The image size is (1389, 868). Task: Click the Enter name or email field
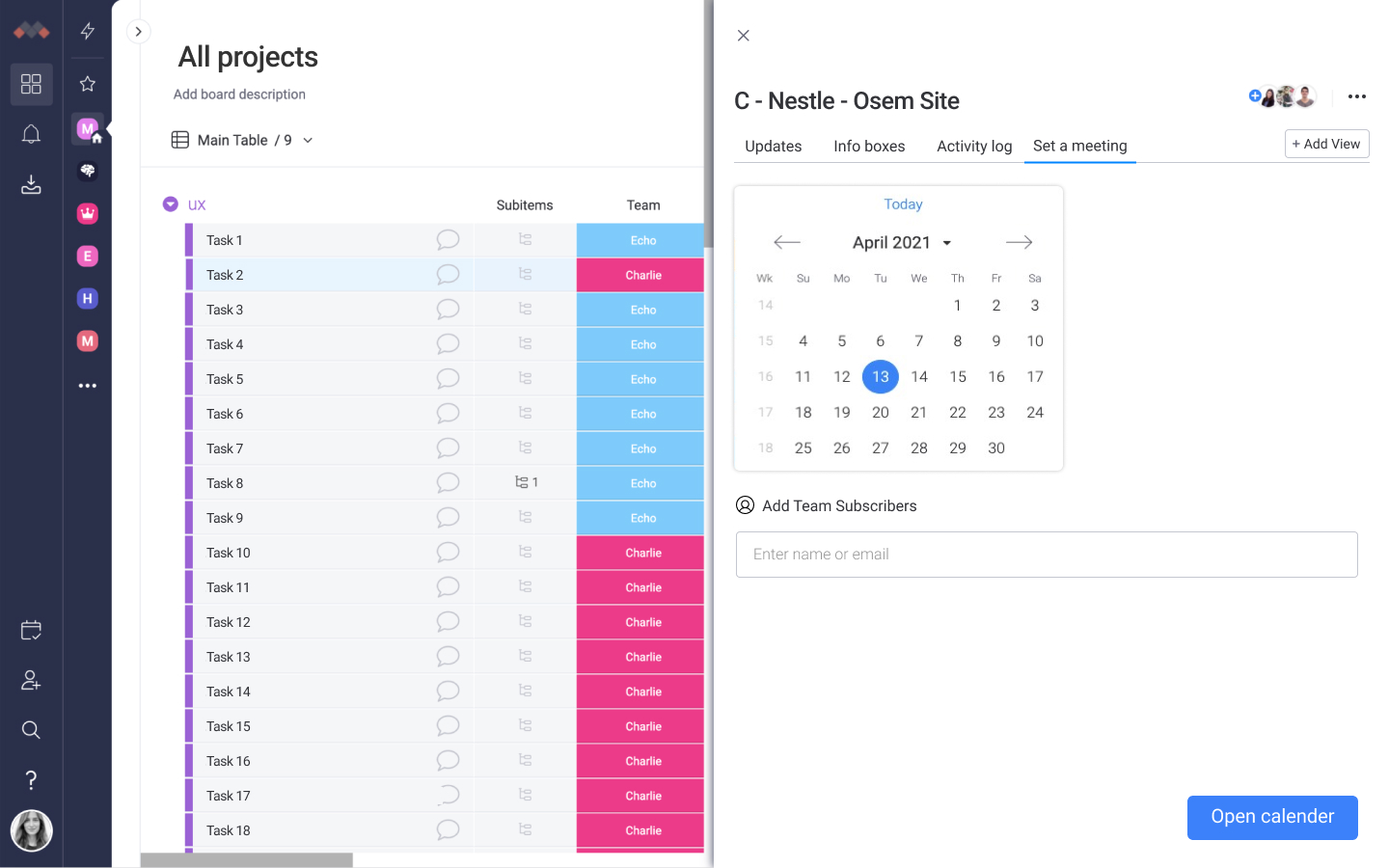pyautogui.click(x=1047, y=555)
